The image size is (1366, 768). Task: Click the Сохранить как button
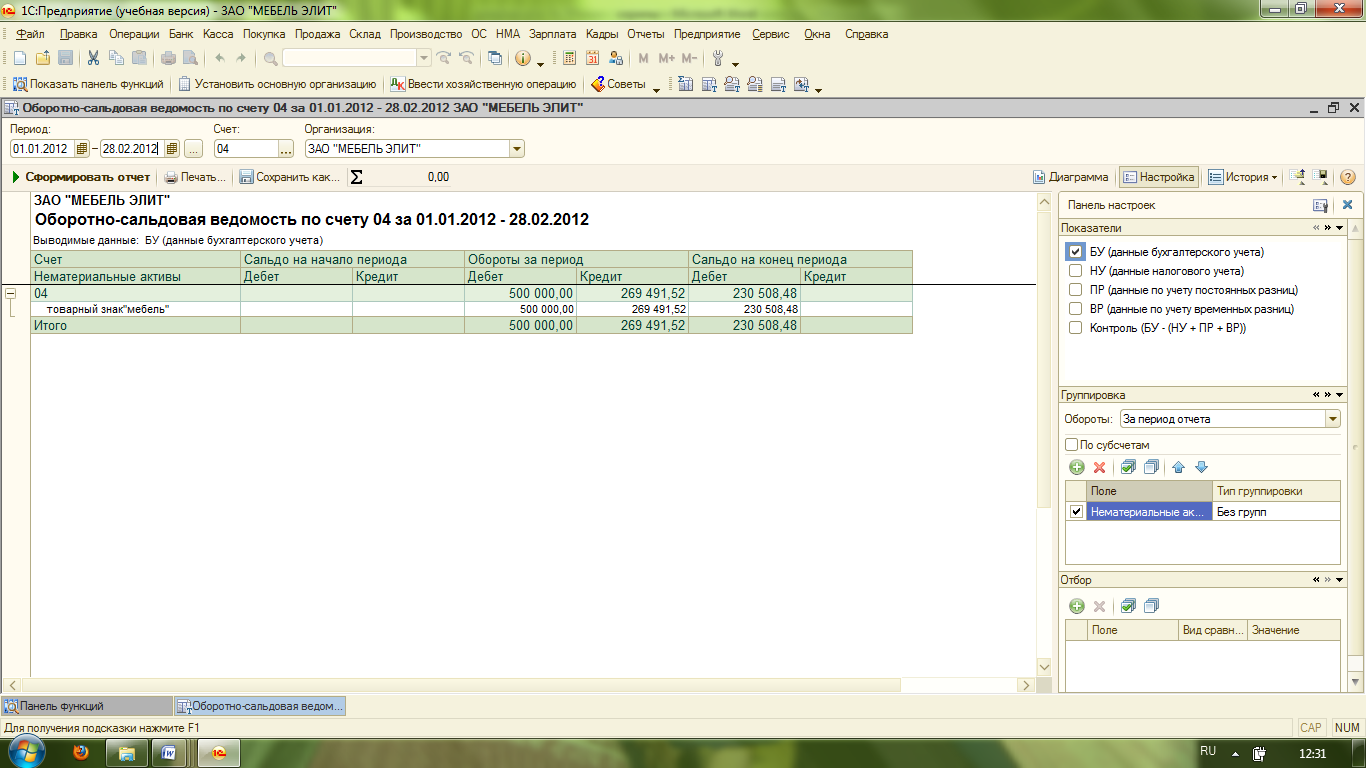(x=290, y=177)
